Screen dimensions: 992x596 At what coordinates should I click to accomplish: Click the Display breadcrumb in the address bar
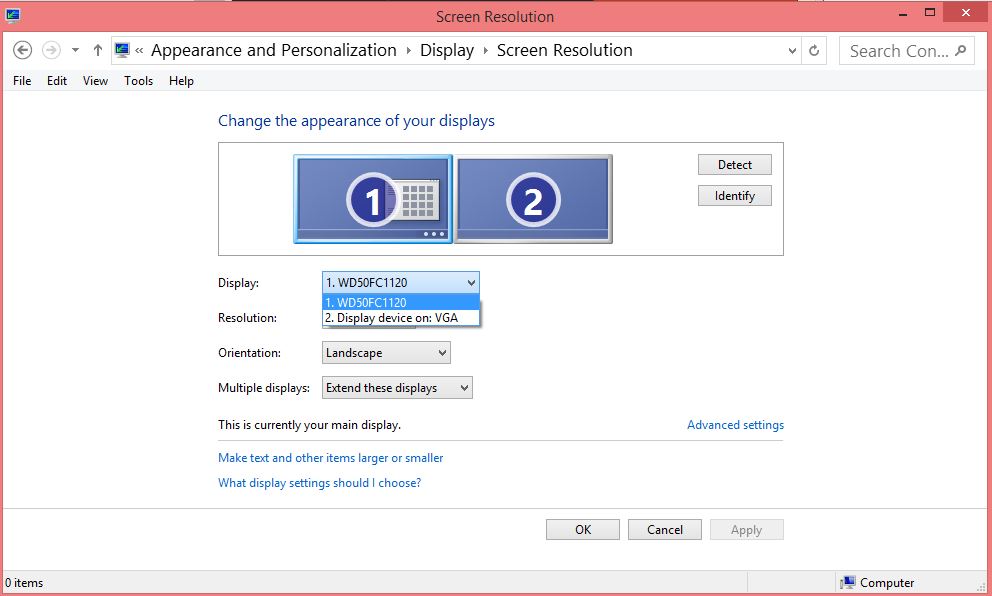[x=447, y=49]
